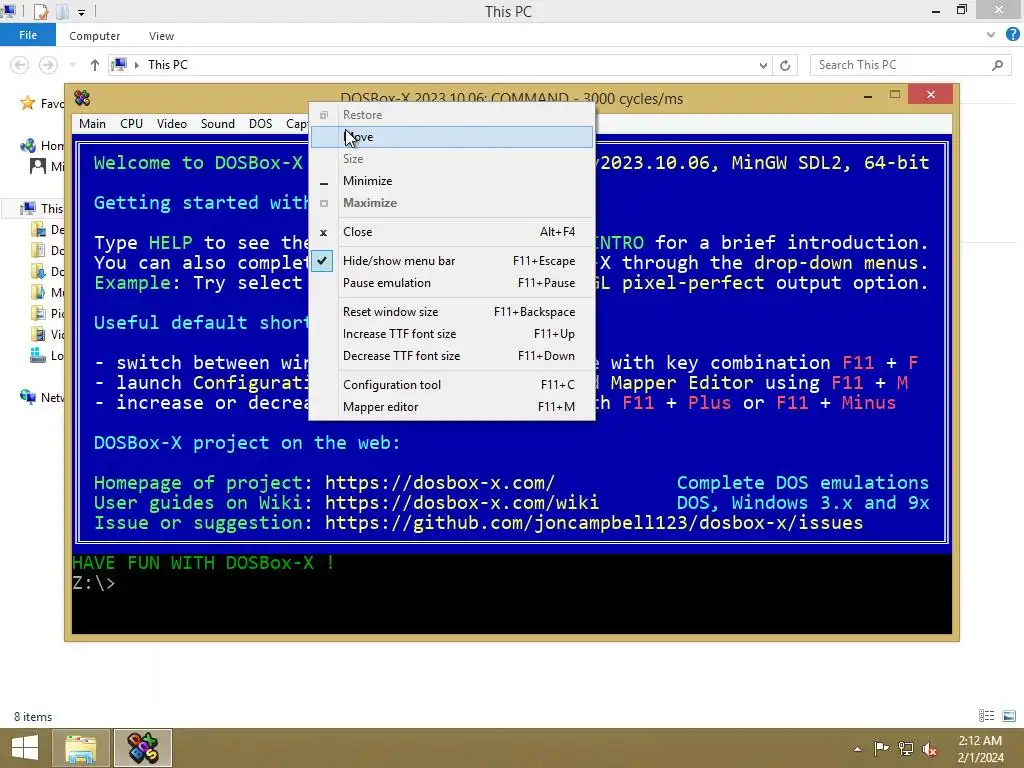The width and height of the screenshot is (1024, 768).
Task: Select Reset window size entry
Action: 452,312
